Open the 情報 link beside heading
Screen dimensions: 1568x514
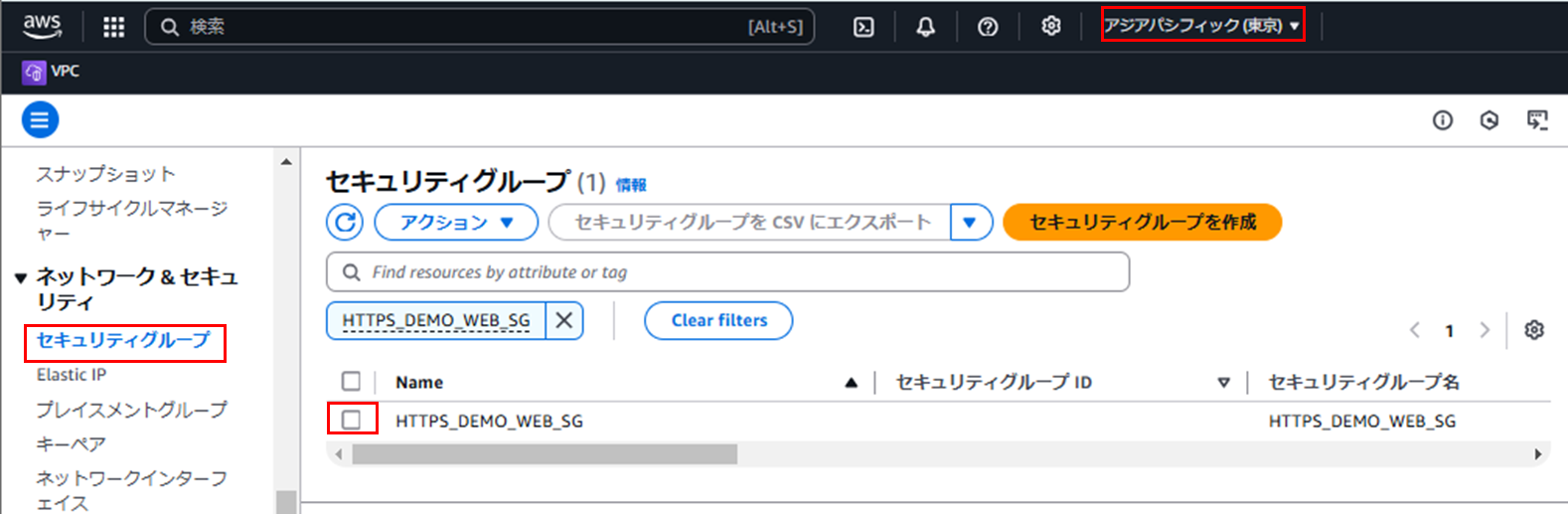click(631, 185)
